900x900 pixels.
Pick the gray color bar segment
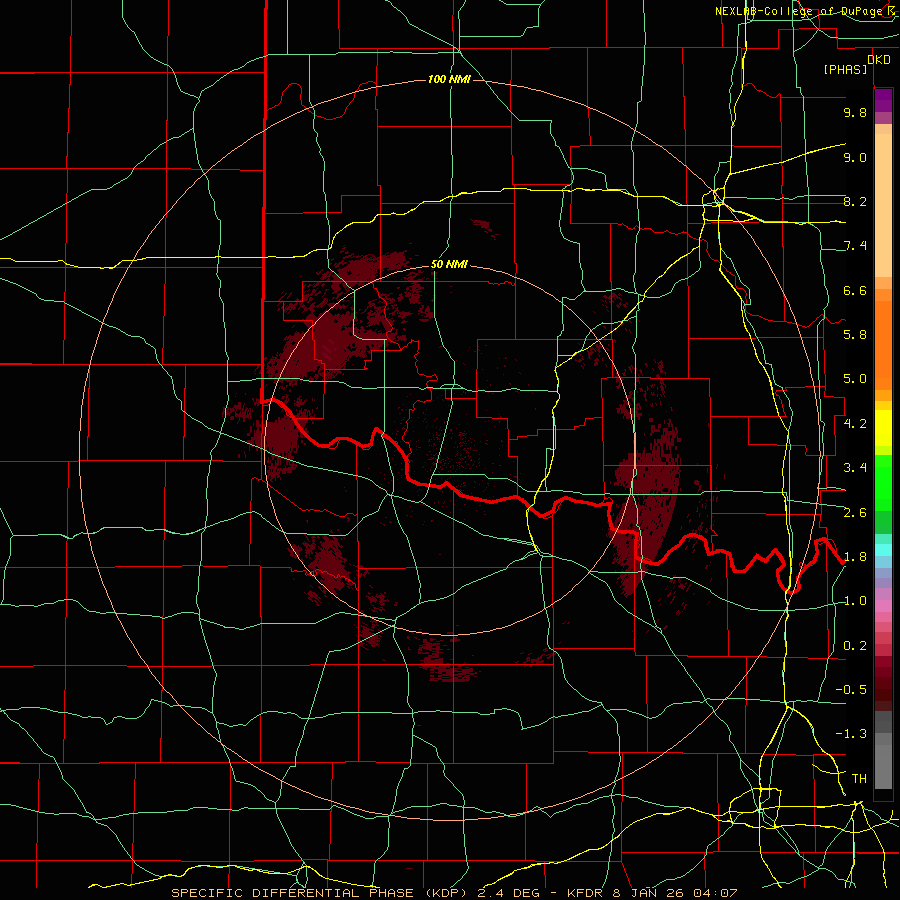[883, 752]
